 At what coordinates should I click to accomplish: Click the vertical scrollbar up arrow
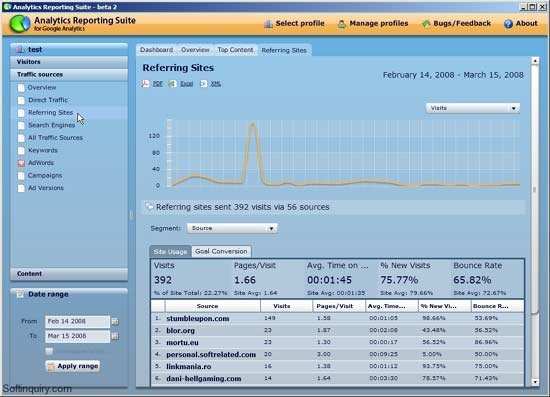click(x=535, y=61)
